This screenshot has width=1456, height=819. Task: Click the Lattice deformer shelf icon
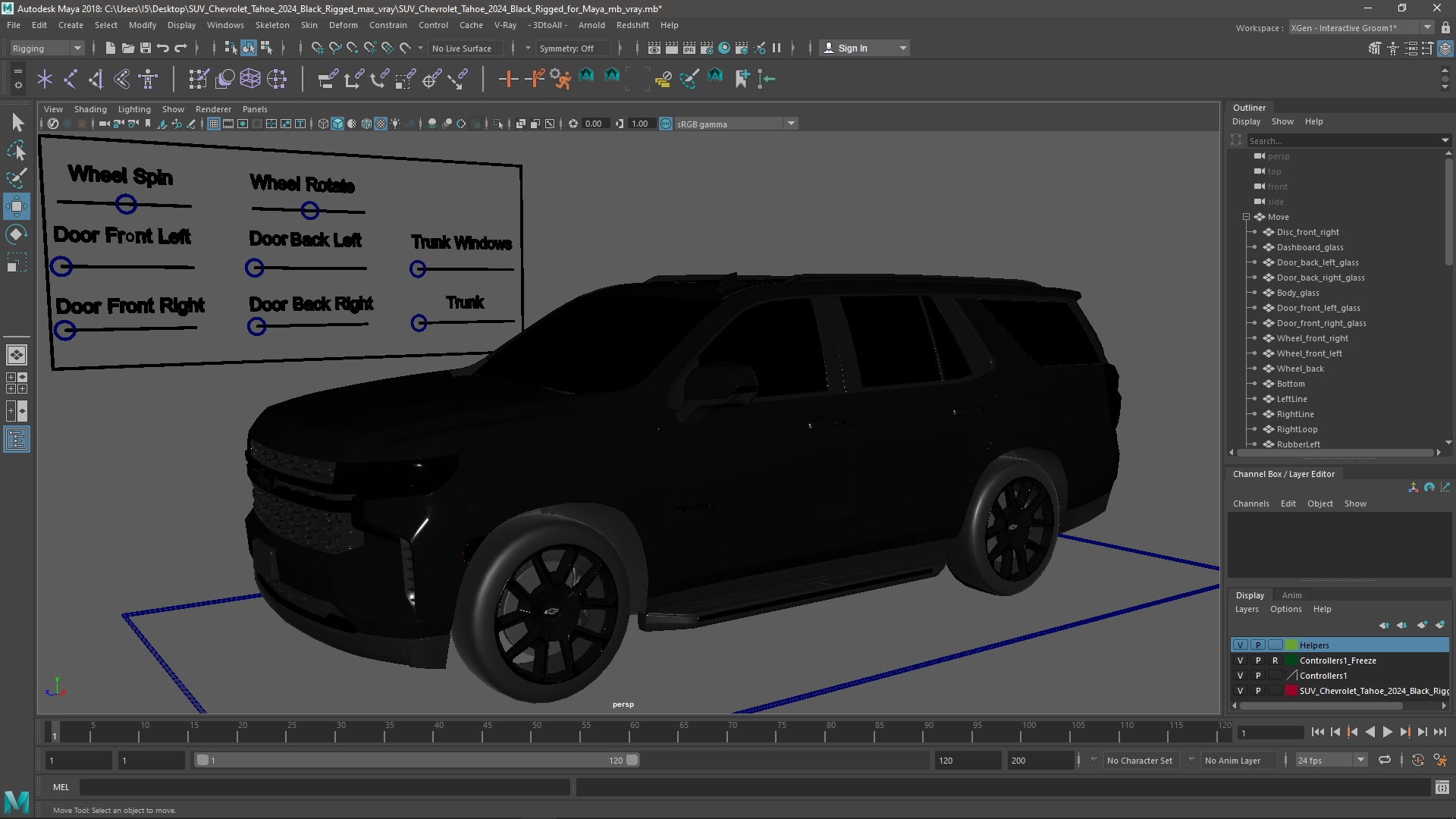coord(250,79)
